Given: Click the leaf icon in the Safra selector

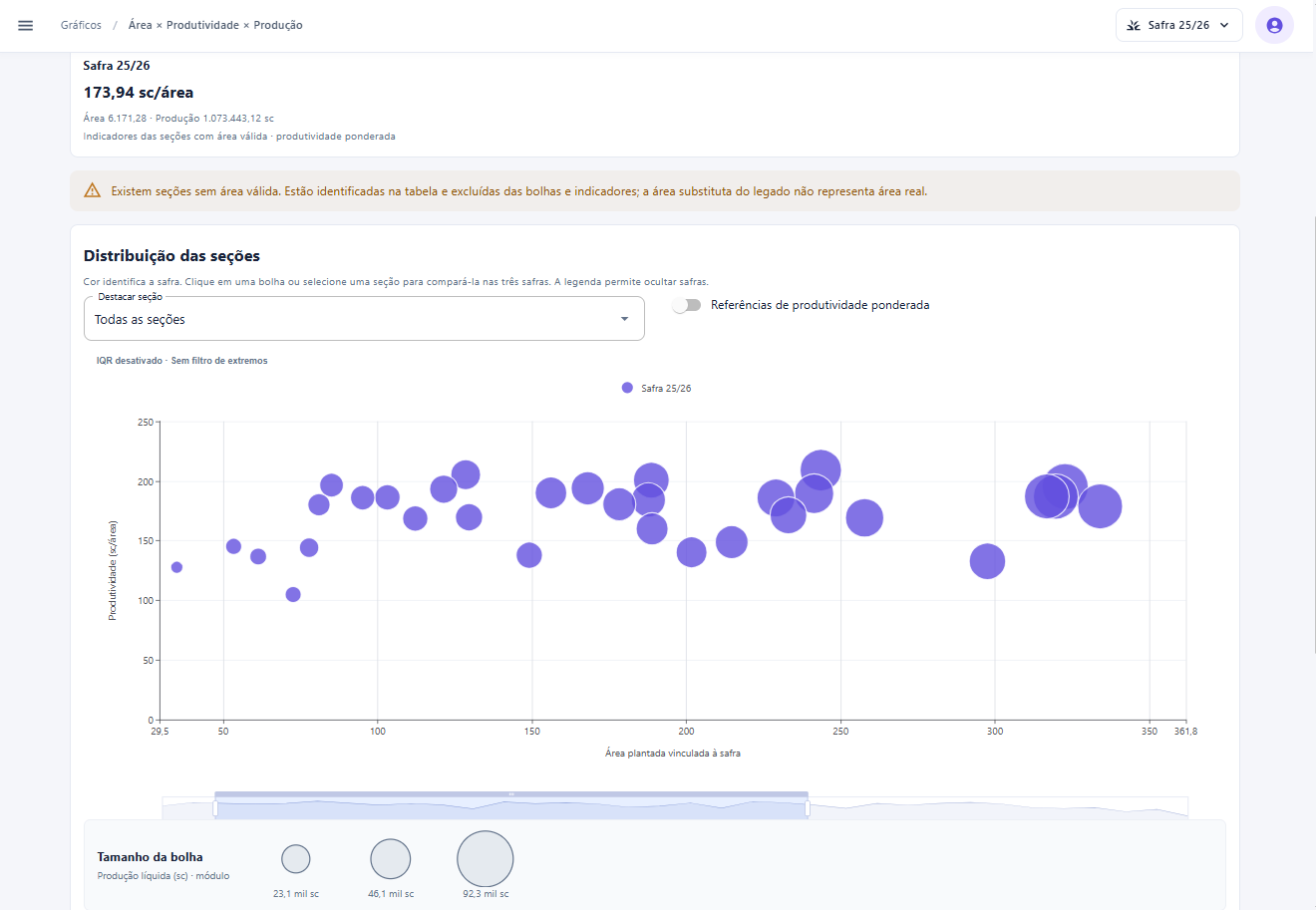Looking at the screenshot, I should (x=1134, y=25).
